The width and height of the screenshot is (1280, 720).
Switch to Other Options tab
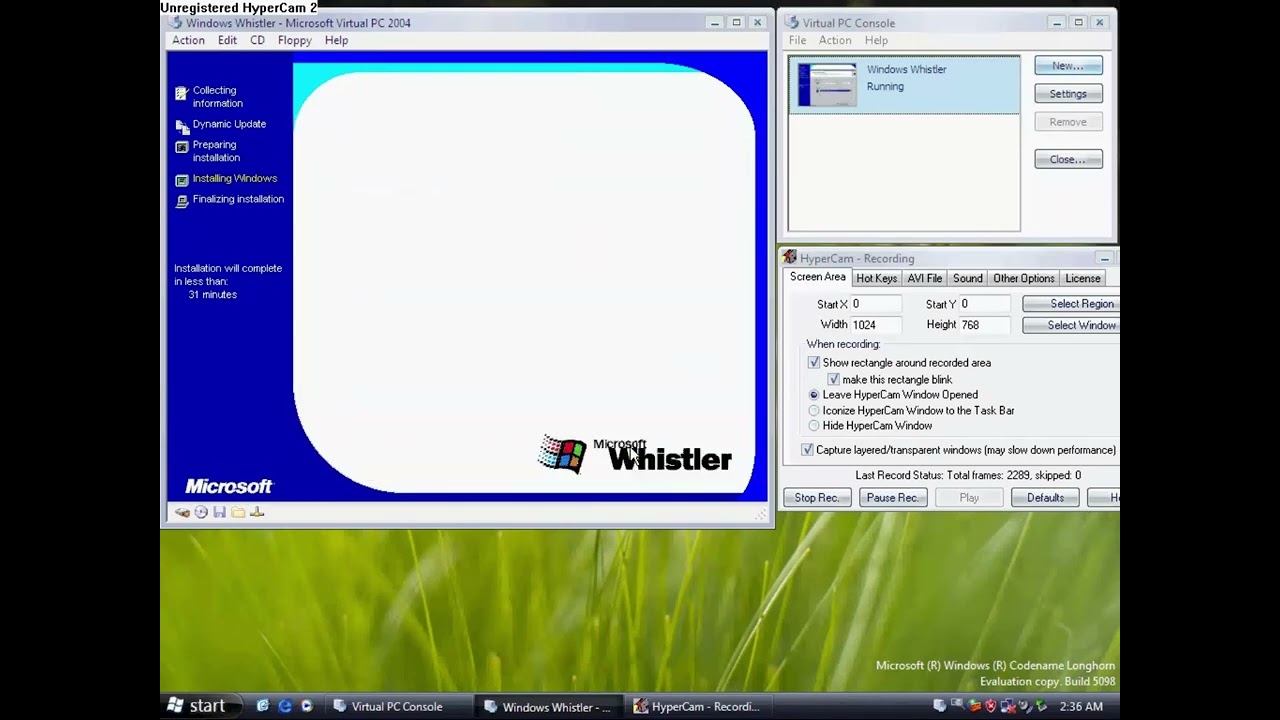[x=1023, y=278]
